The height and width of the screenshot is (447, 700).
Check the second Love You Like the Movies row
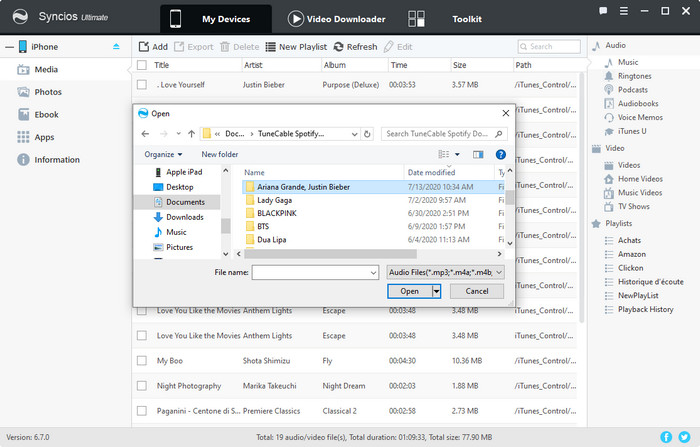point(142,335)
